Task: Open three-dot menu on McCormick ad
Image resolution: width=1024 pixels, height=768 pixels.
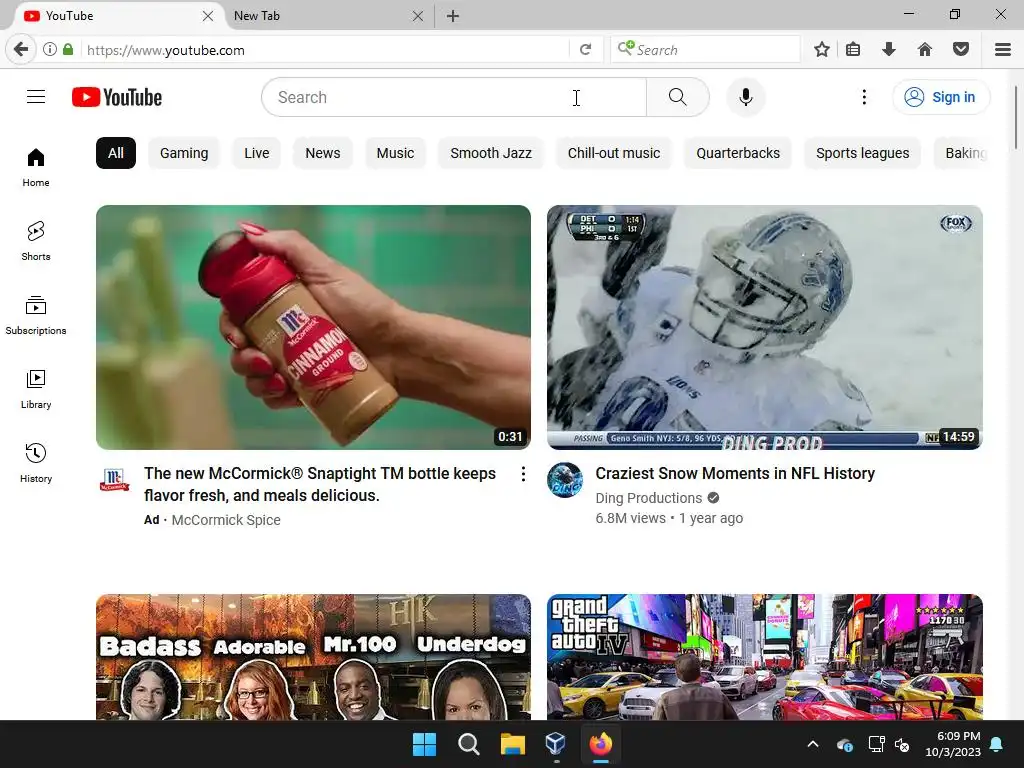Action: pyautogui.click(x=523, y=474)
